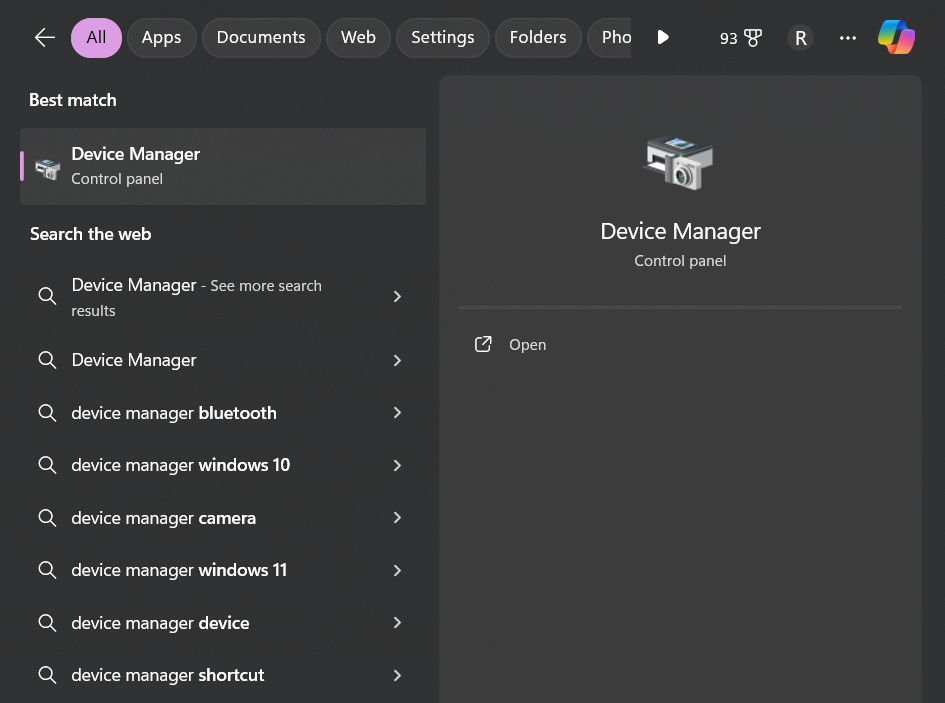
Task: Switch to the Web filter tab
Action: click(x=358, y=38)
